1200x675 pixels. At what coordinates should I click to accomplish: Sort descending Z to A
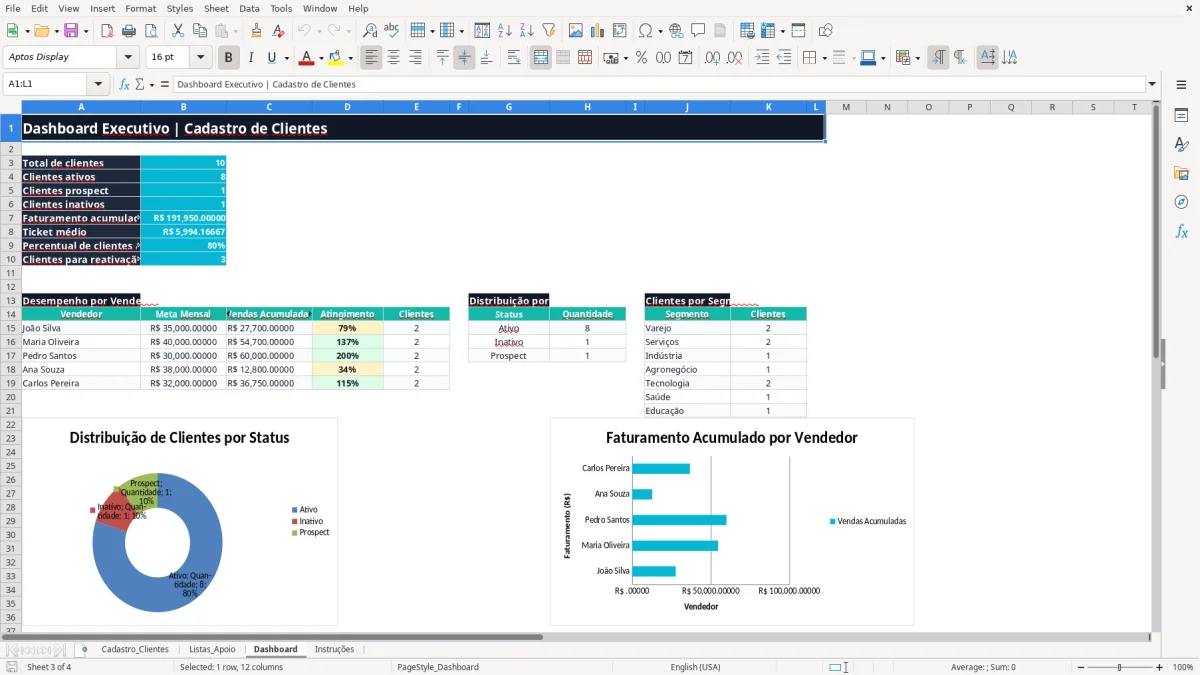(x=526, y=31)
